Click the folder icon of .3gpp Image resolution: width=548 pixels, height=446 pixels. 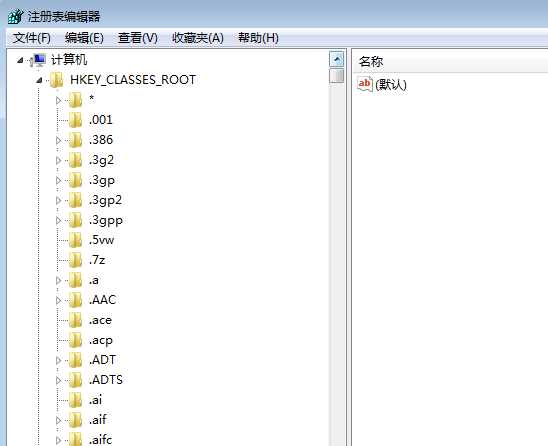coord(75,220)
